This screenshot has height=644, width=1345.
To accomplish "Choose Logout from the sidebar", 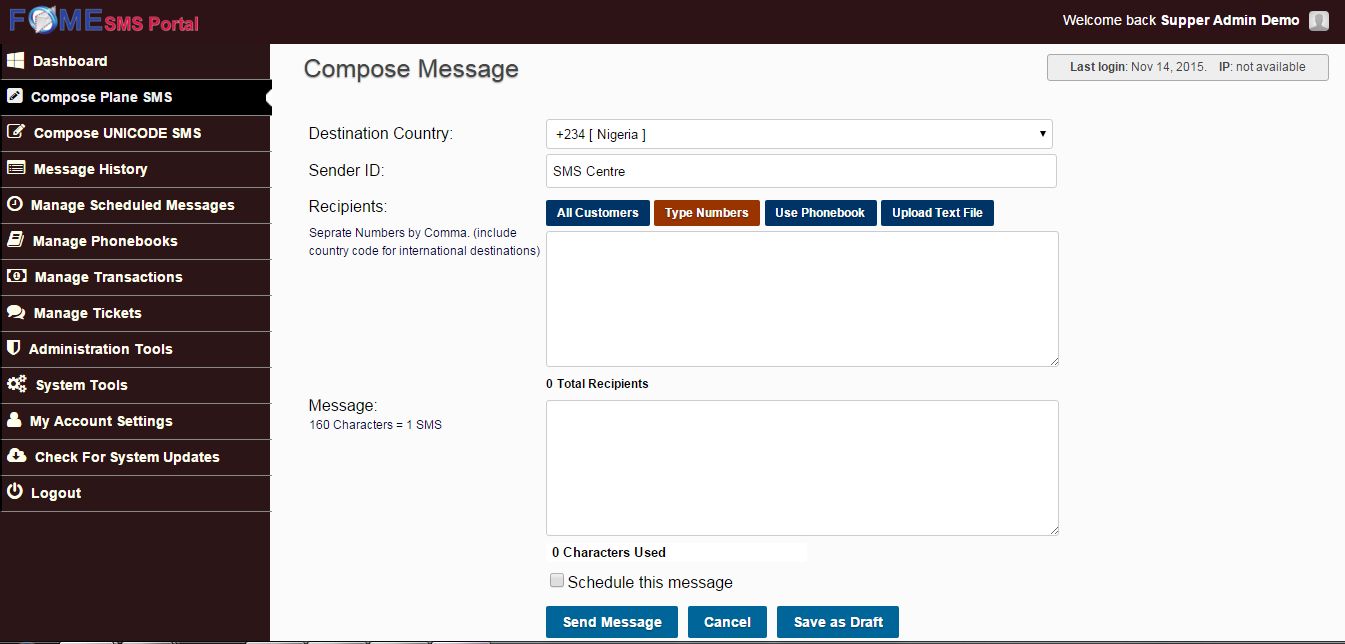I will pos(135,493).
